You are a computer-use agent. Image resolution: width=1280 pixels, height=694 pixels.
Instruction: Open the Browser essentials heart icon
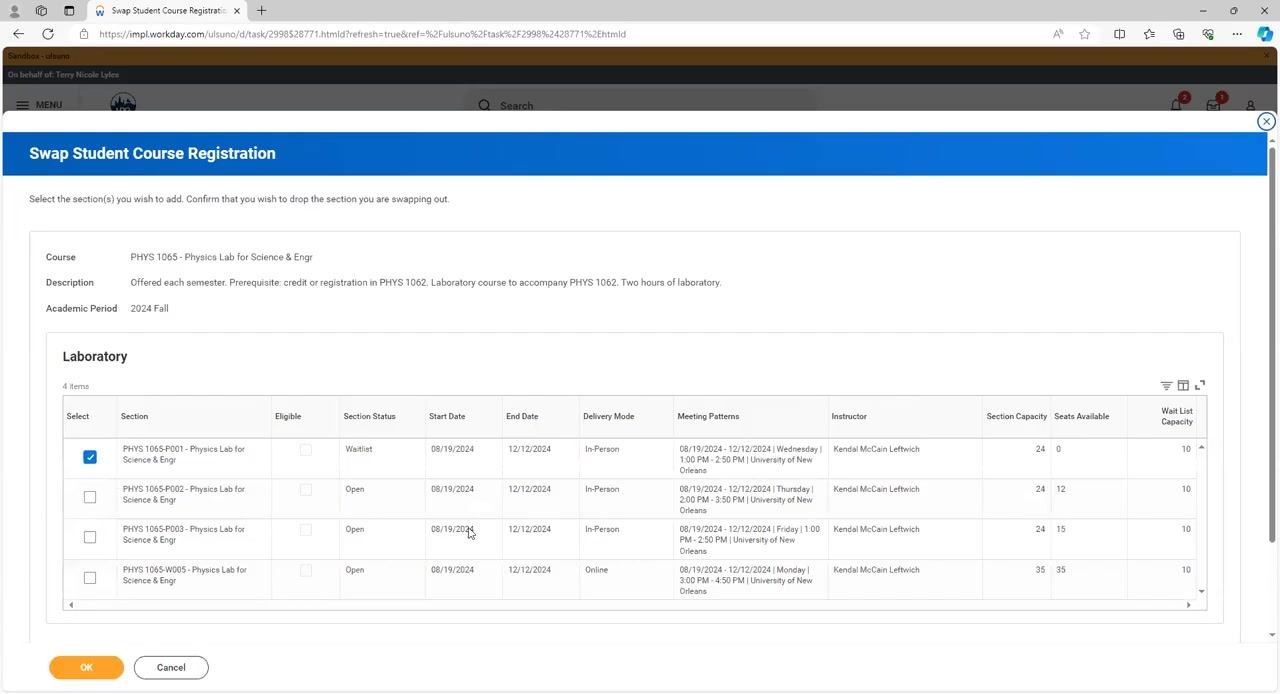1208,34
